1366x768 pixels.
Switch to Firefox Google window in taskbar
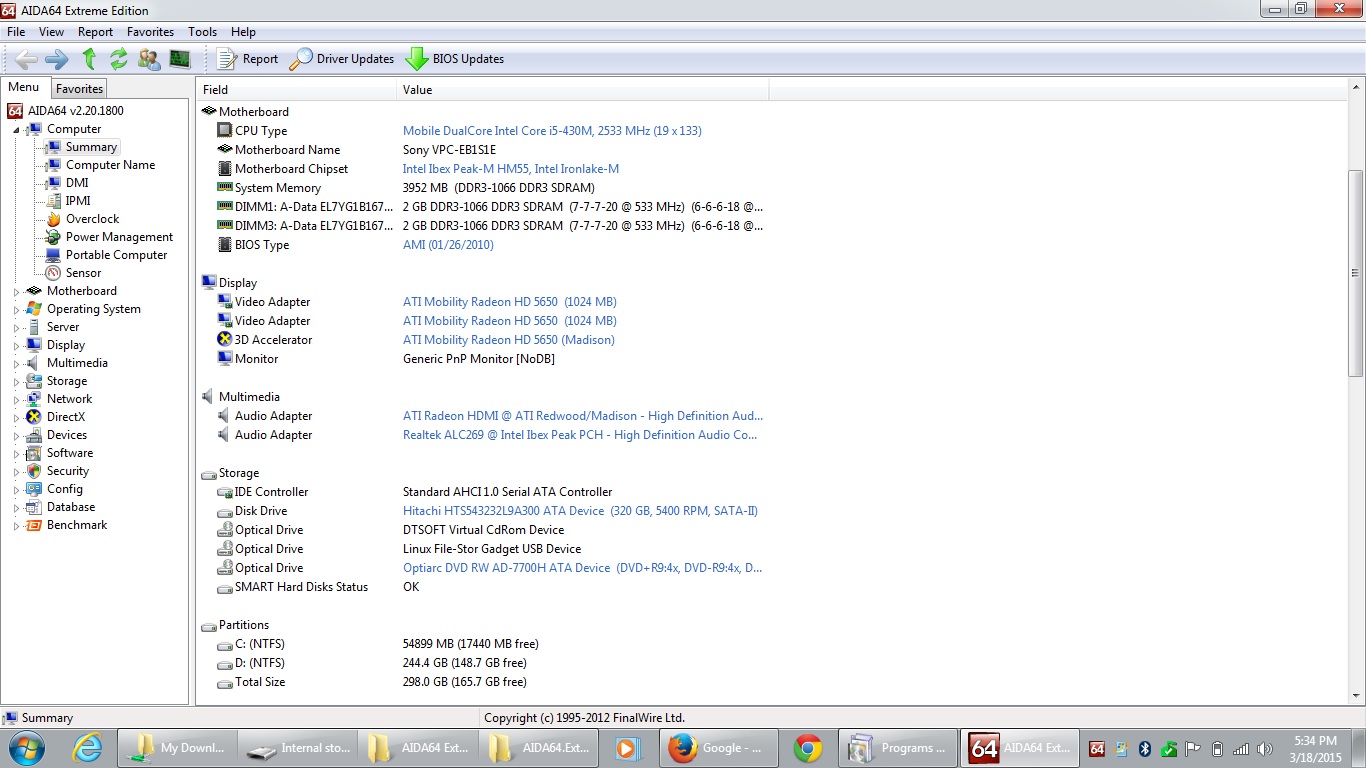(720, 748)
